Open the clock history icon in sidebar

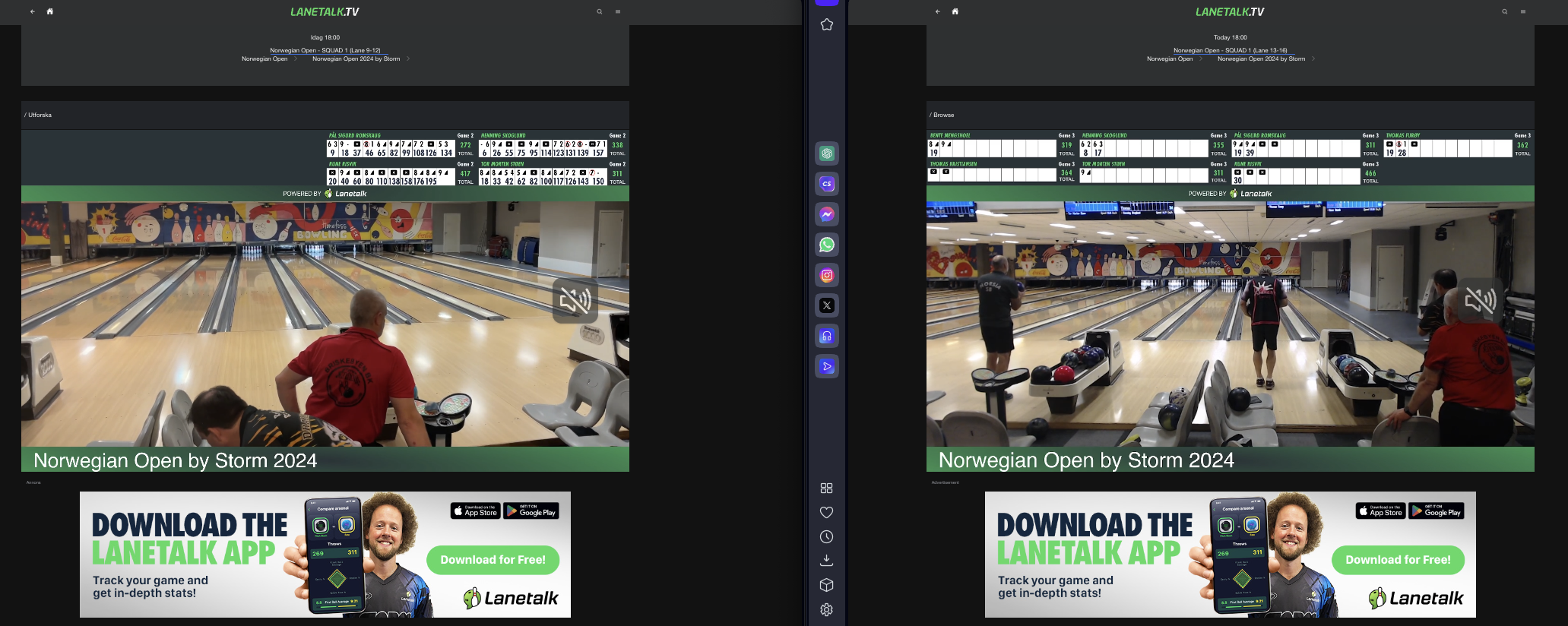pos(827,536)
